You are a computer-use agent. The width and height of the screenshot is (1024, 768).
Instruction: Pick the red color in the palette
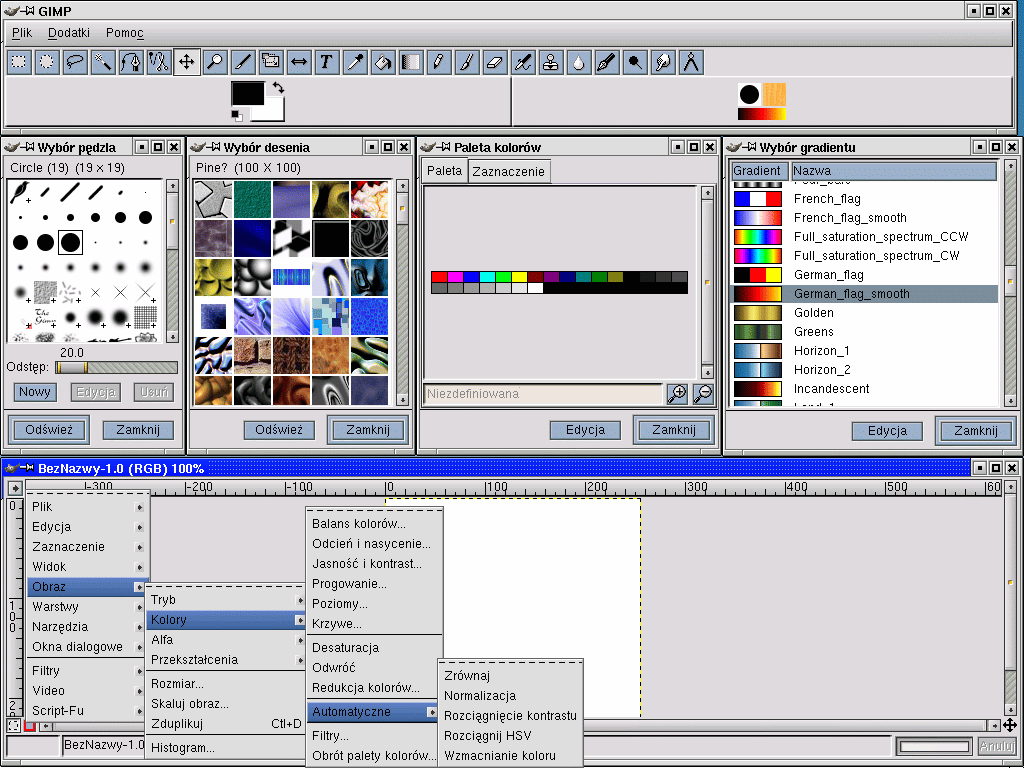(x=439, y=277)
